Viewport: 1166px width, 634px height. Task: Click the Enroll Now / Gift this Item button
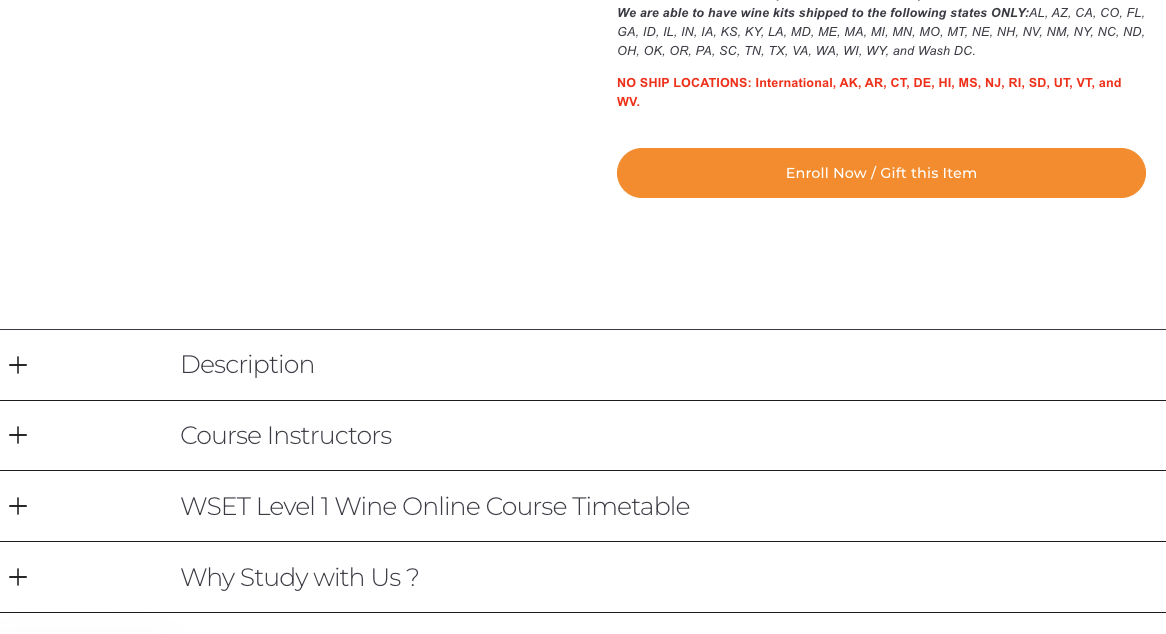pos(881,173)
